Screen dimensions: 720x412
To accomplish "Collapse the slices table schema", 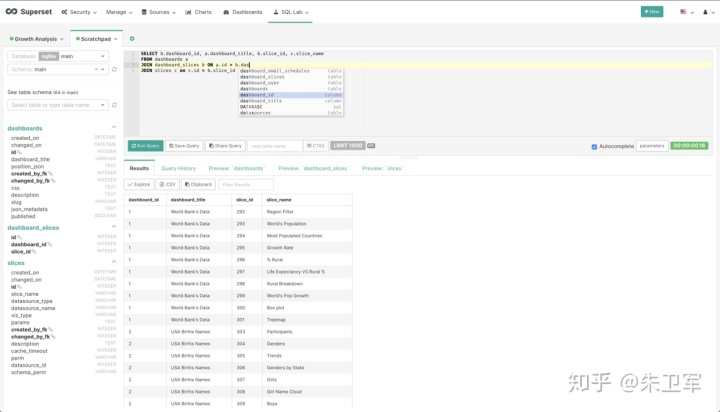I will [x=114, y=262].
